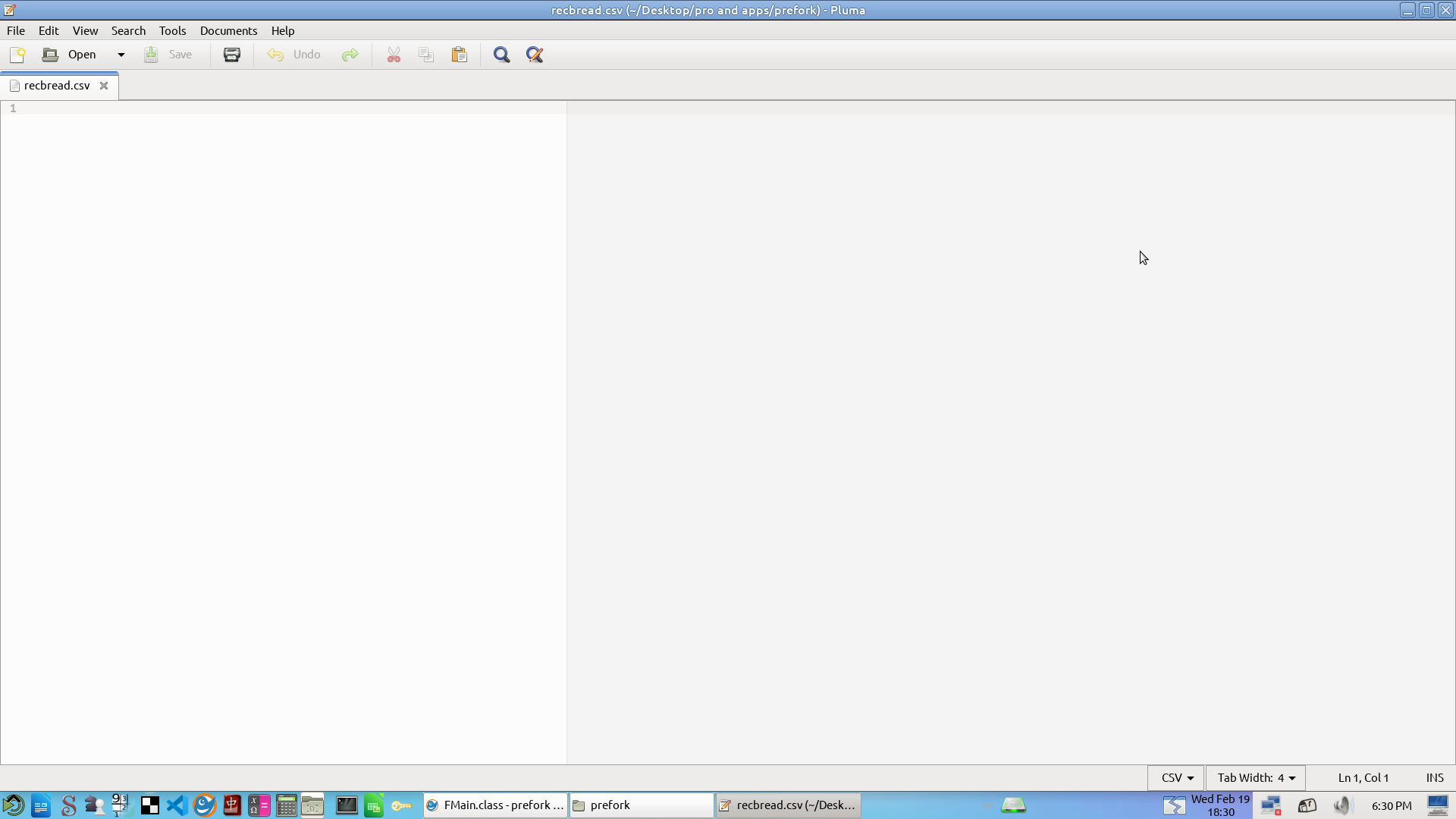The image size is (1456, 819).
Task: Close the recbread.csv tab
Action: pos(104,86)
